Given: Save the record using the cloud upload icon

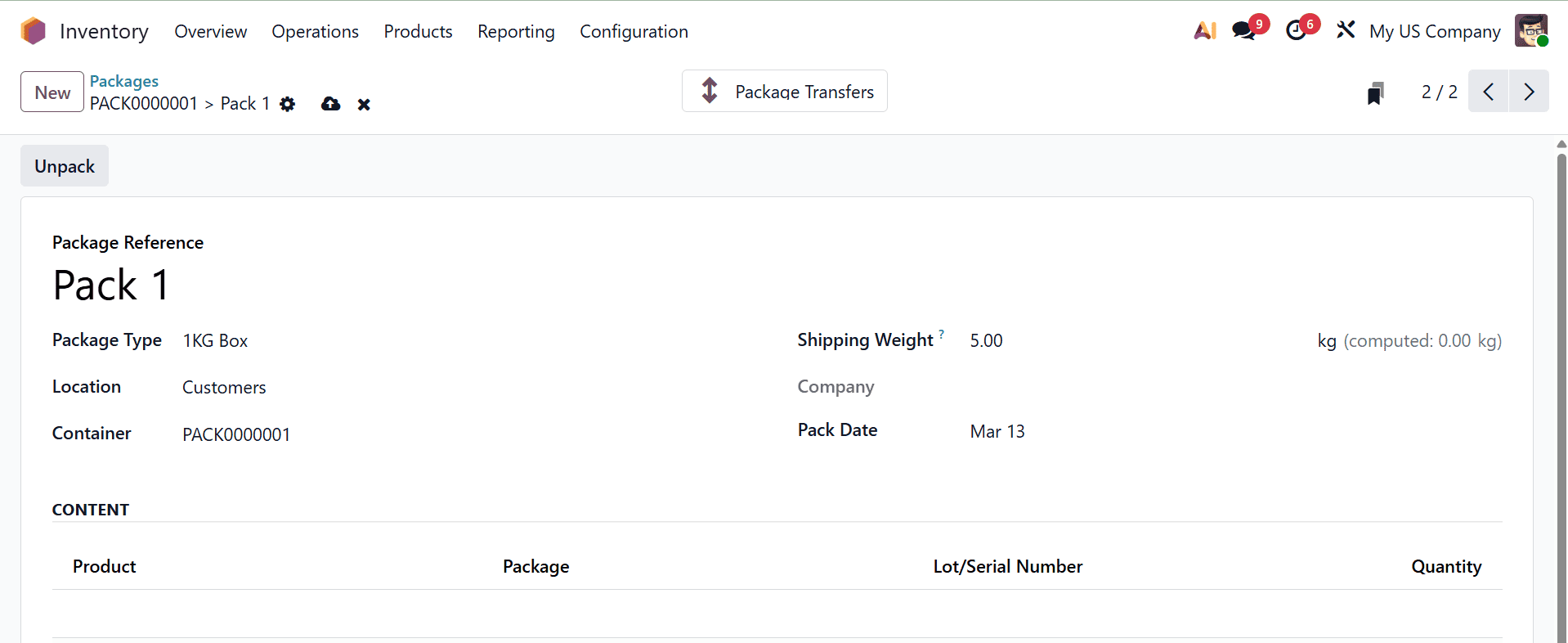Looking at the screenshot, I should (330, 105).
